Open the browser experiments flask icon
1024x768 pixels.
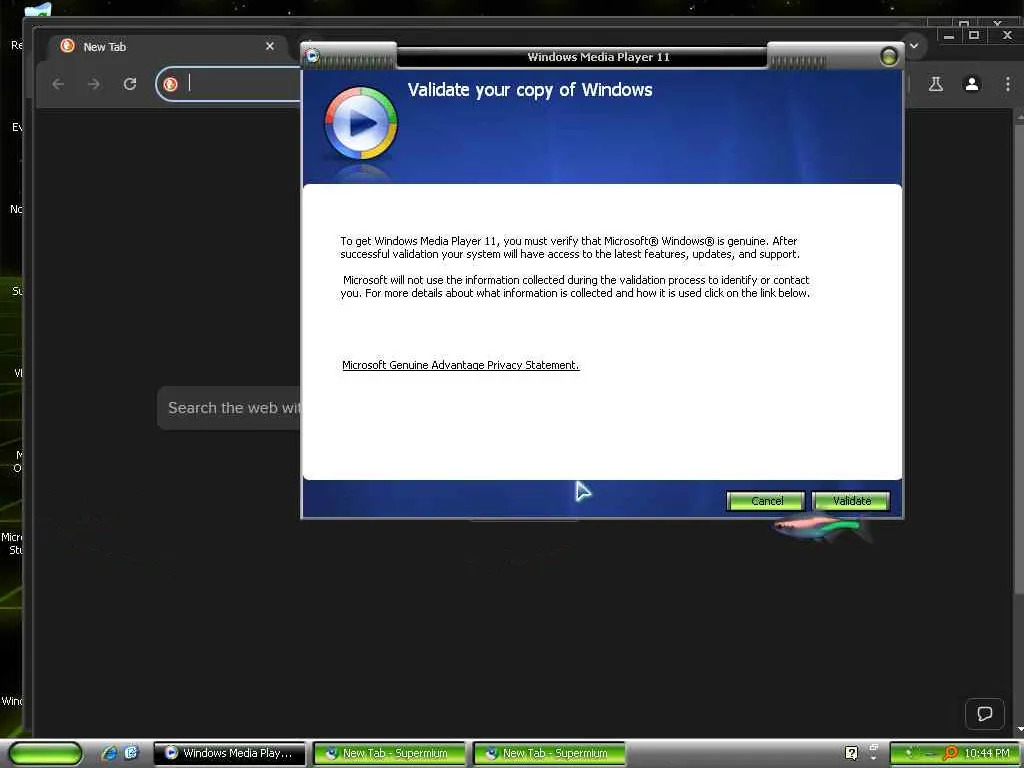coord(936,84)
